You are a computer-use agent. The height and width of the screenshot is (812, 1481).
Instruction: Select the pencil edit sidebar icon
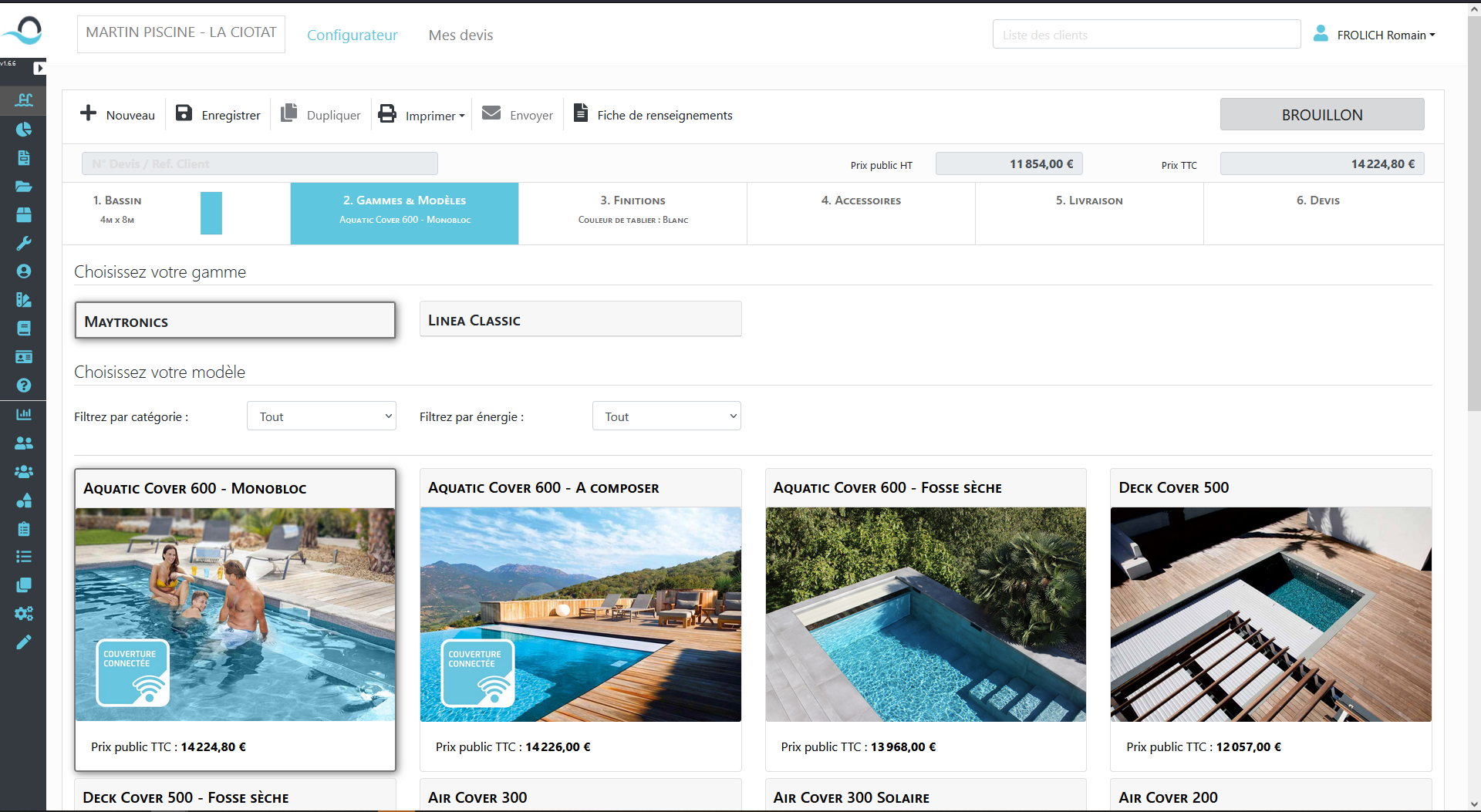point(24,642)
